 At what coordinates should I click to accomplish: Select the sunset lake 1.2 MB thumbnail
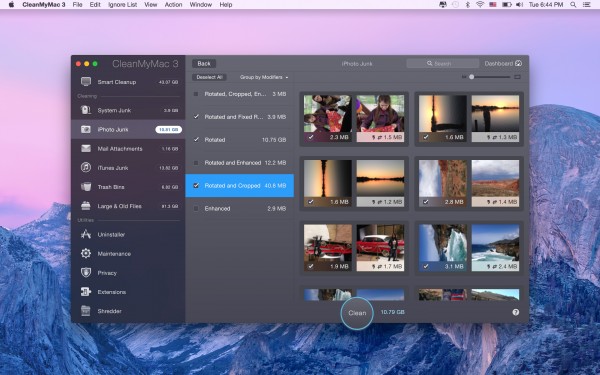tap(380, 183)
